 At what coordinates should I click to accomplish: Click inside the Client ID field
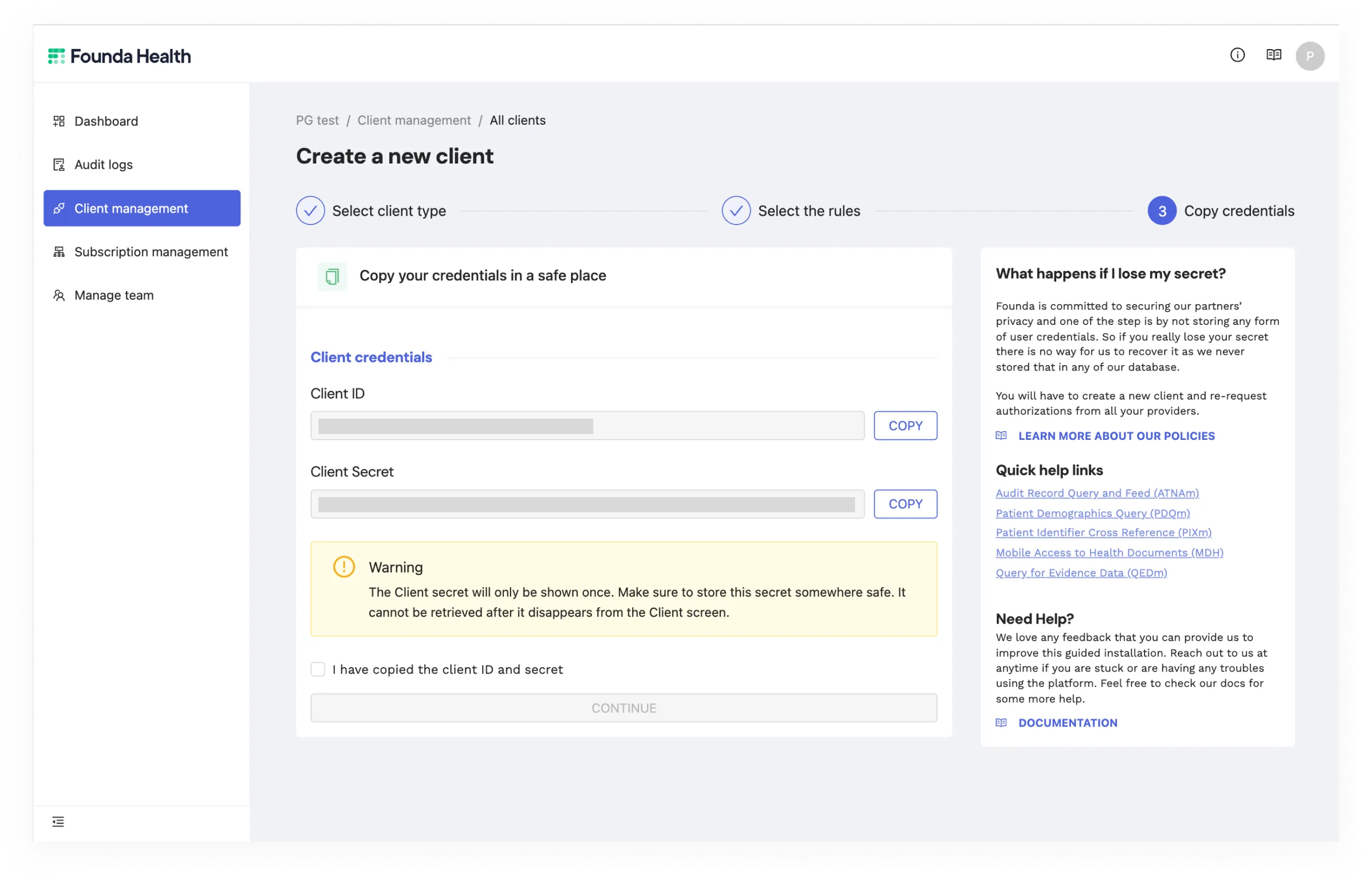click(587, 426)
